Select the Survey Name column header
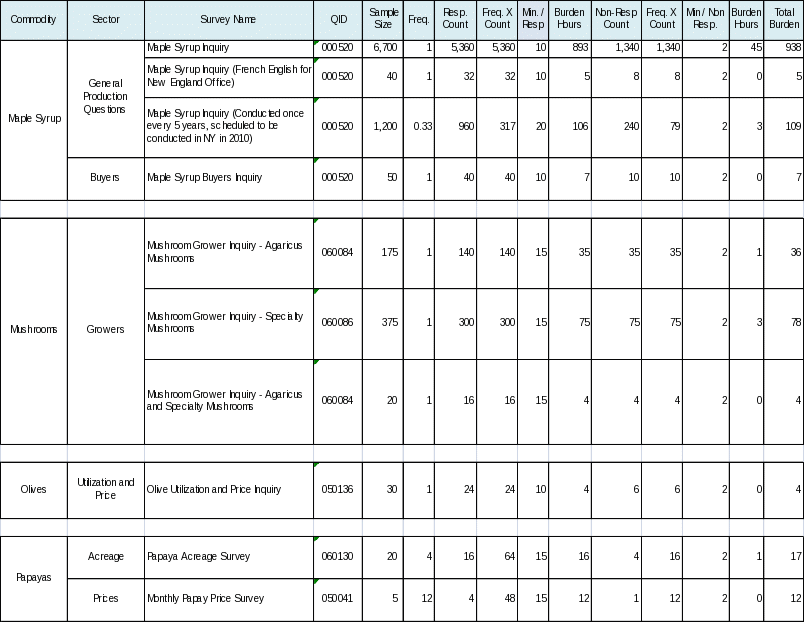 point(229,20)
